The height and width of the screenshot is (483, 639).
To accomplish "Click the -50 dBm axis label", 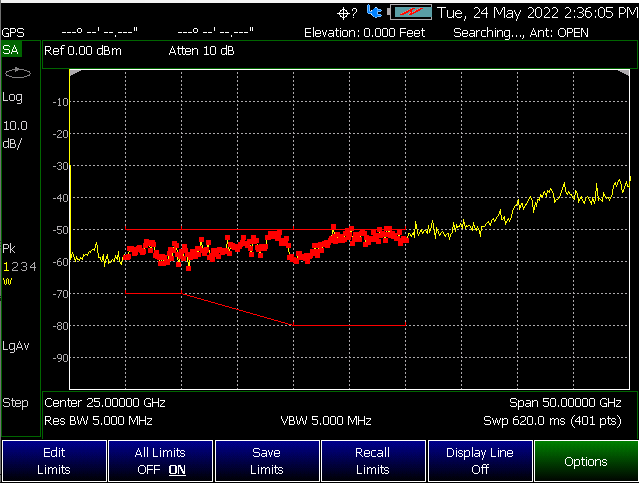I will (60, 230).
